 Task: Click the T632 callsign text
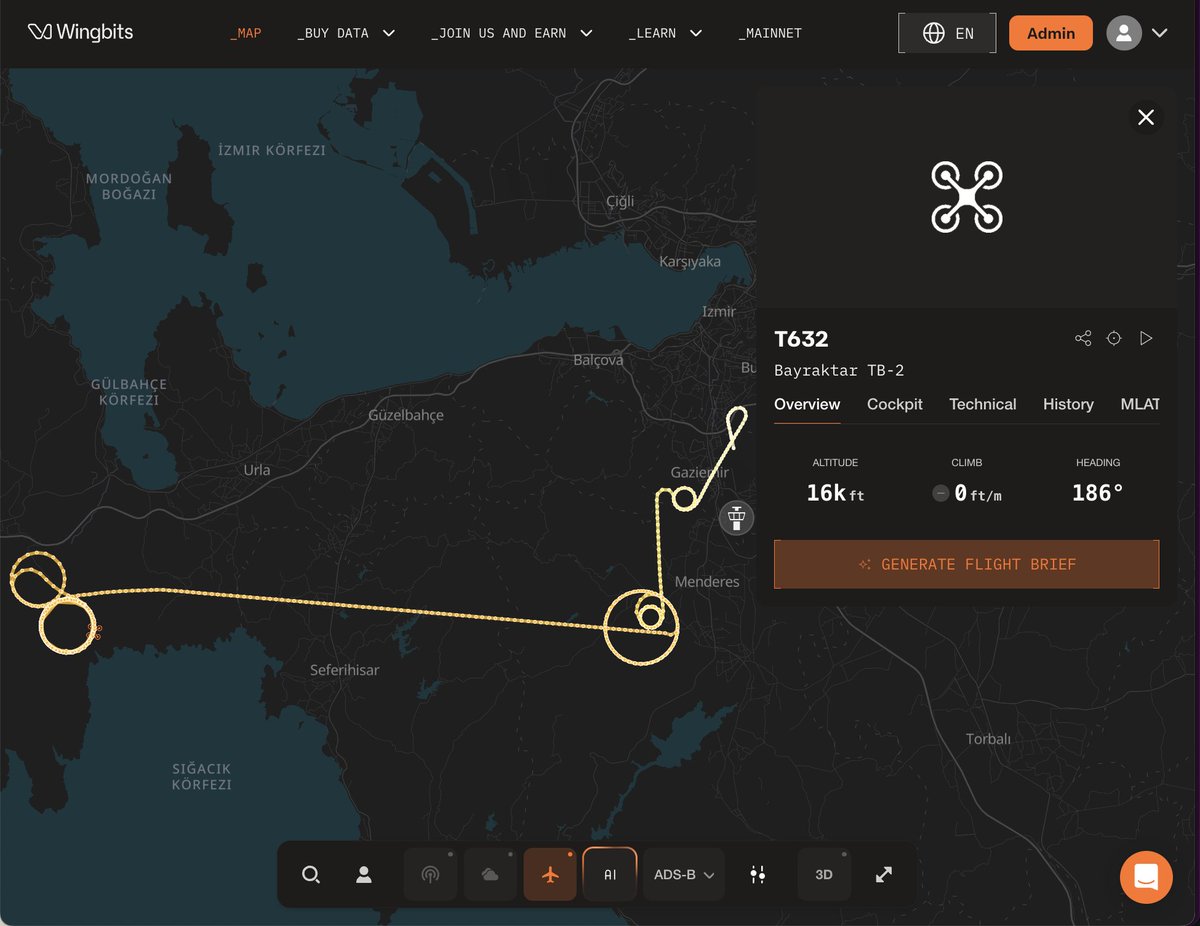tap(801, 339)
